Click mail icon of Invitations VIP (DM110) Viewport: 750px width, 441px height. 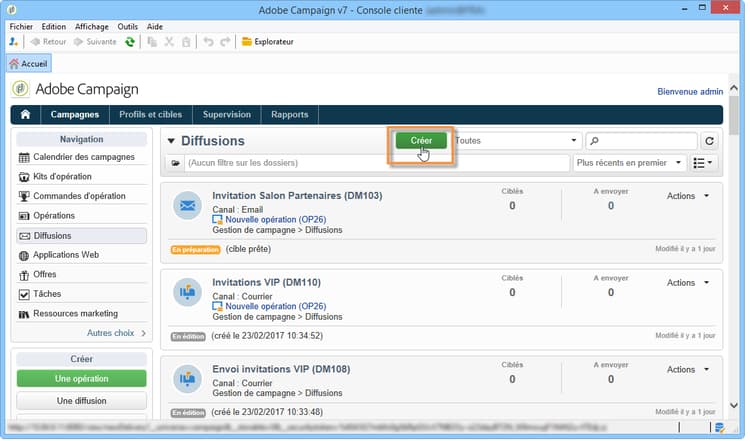pos(188,292)
